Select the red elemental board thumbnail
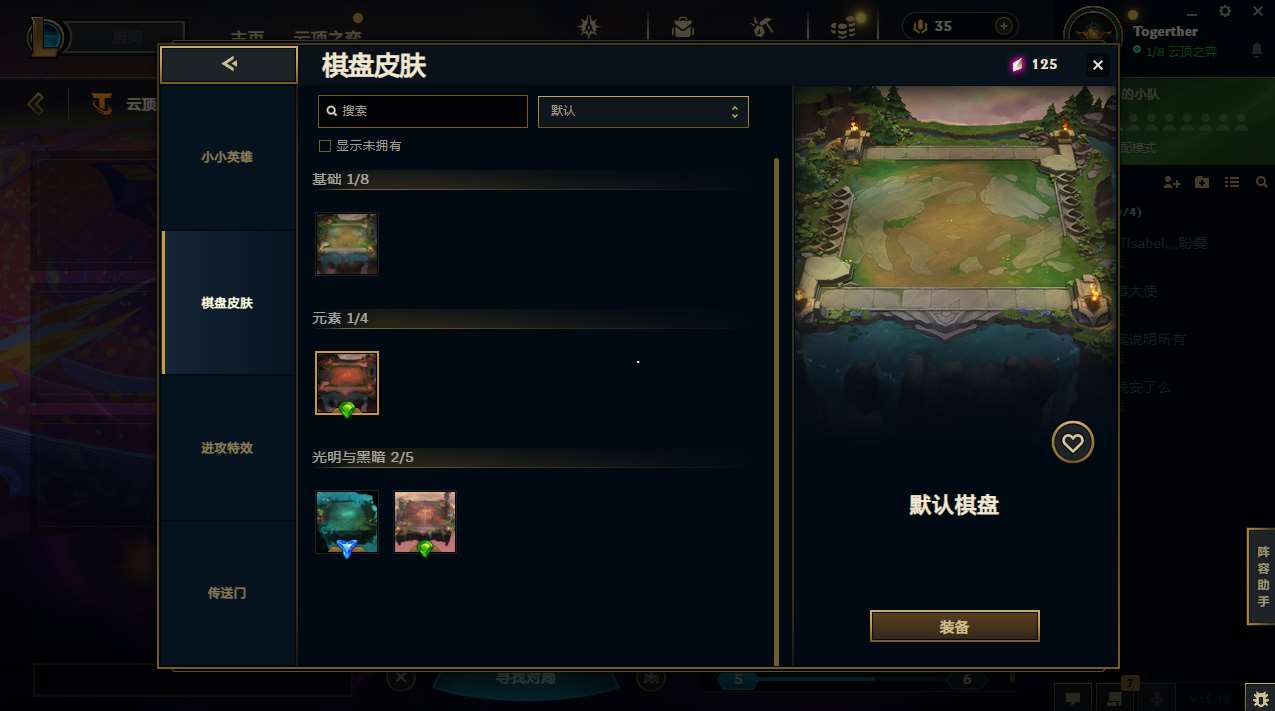 coord(347,383)
